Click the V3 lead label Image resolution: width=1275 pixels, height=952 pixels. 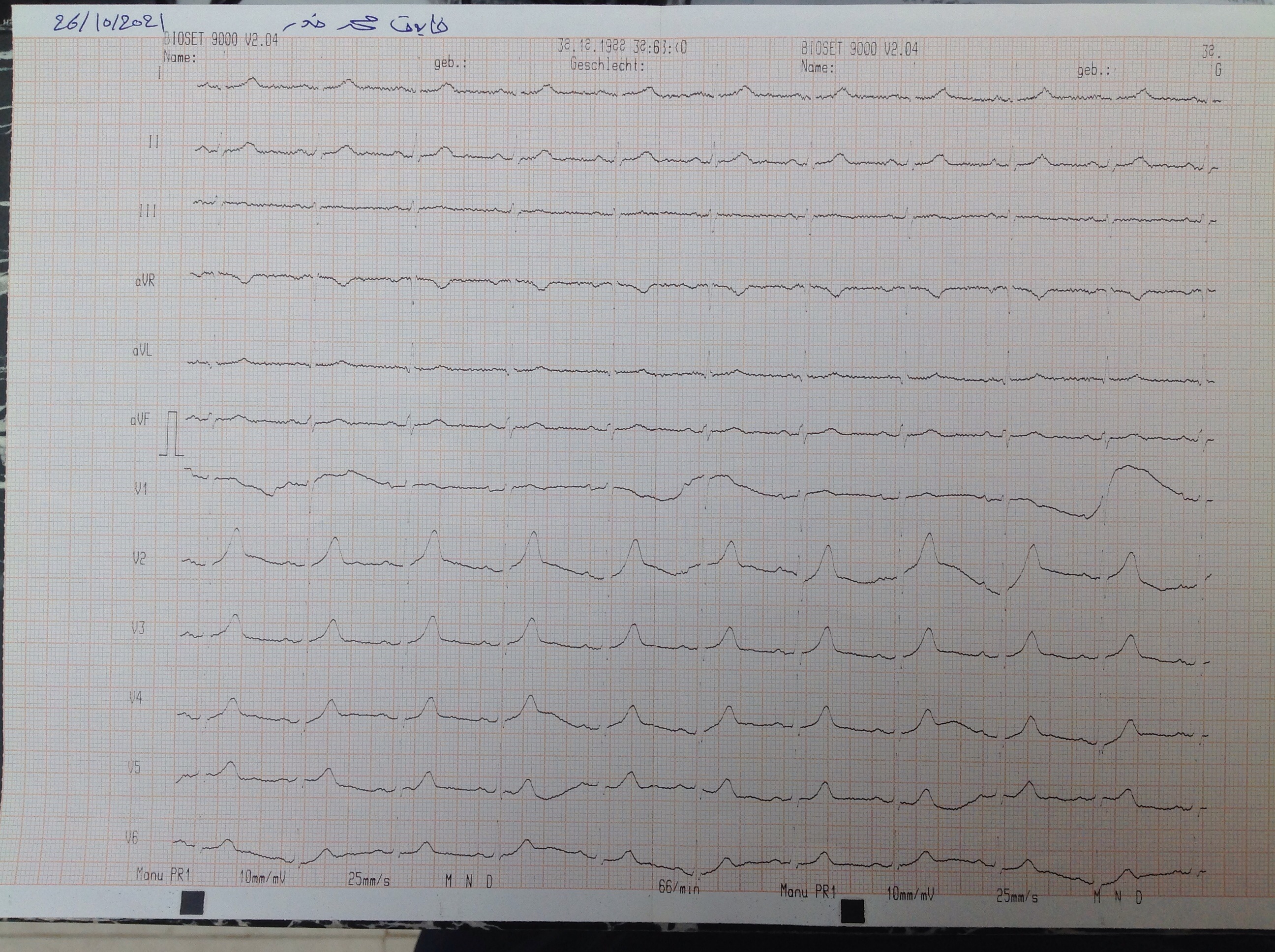click(x=138, y=627)
